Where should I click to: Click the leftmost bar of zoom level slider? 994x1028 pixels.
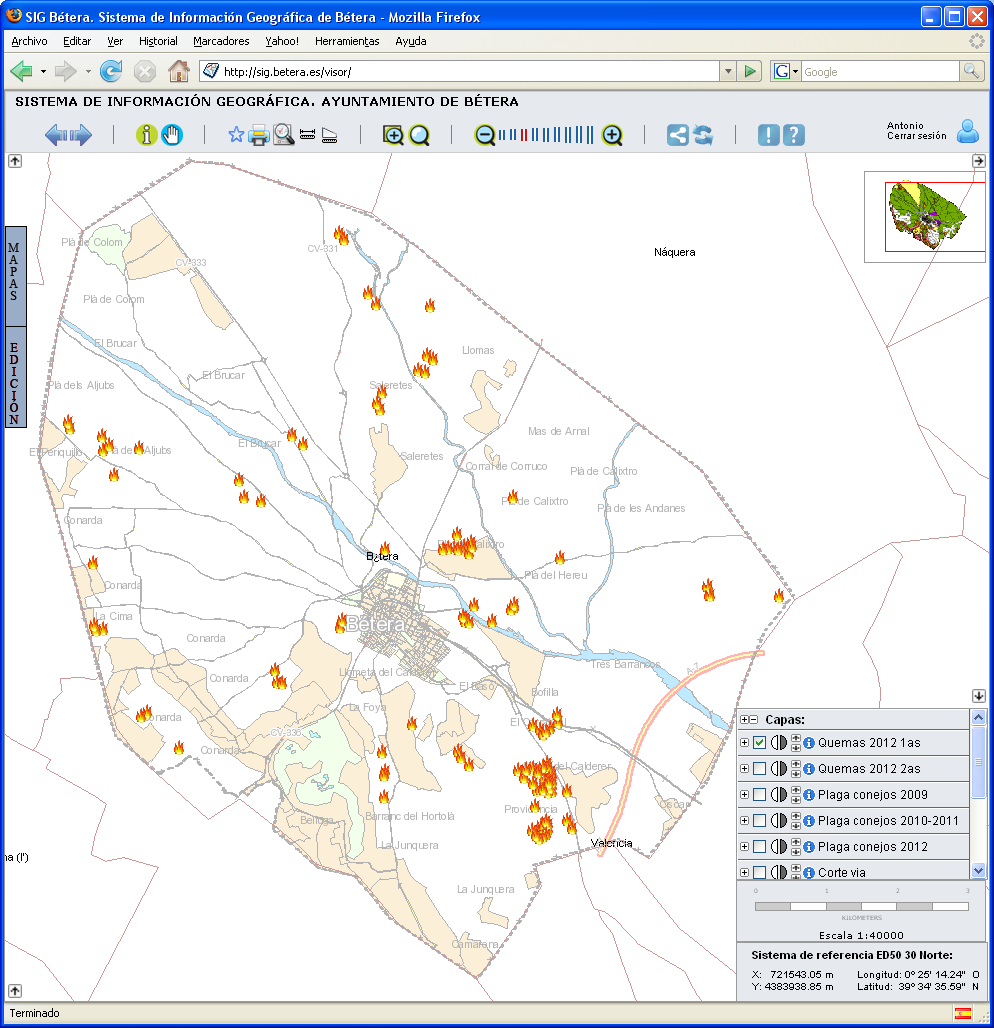click(500, 135)
